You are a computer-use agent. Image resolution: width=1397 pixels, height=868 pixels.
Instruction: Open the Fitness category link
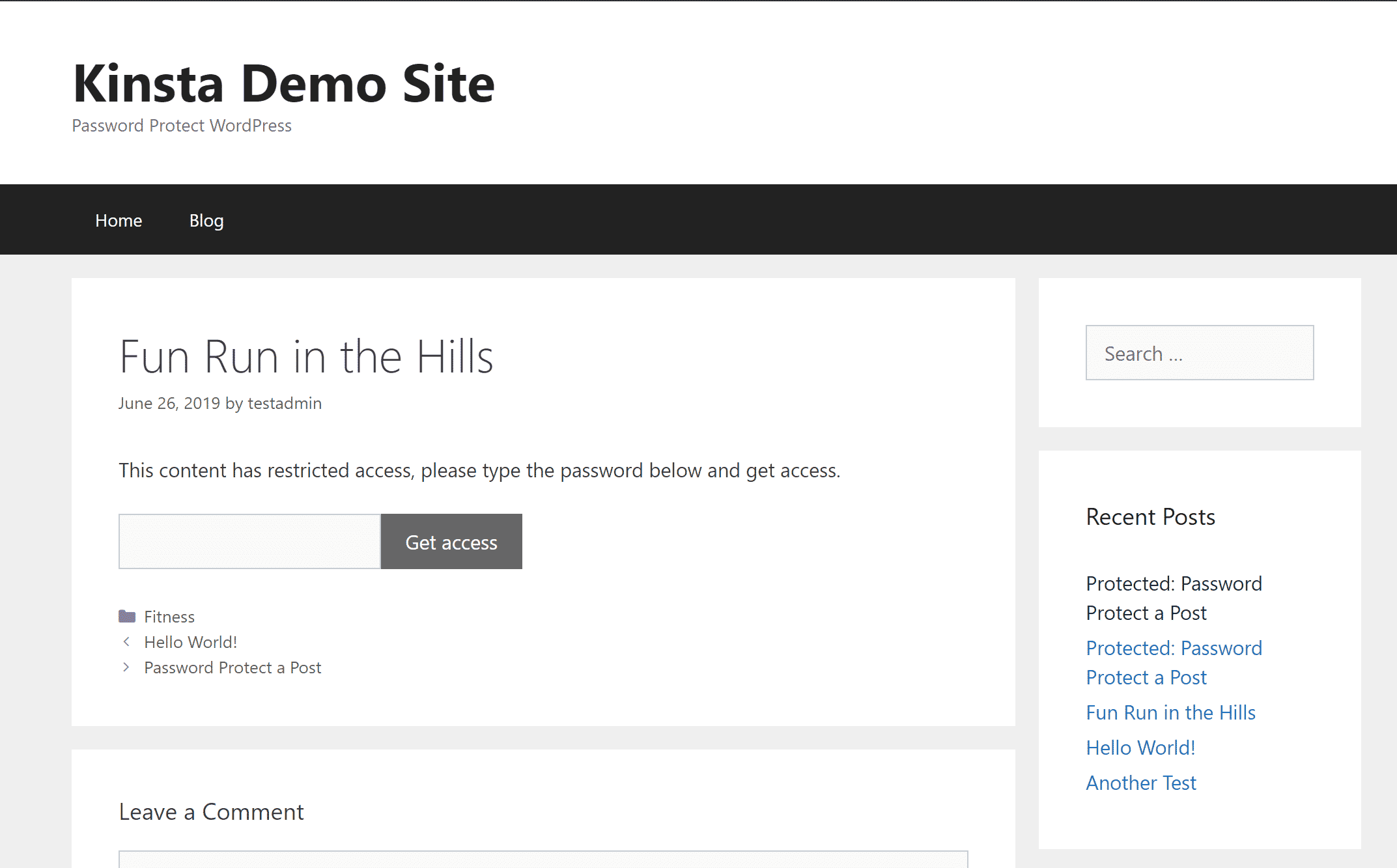coord(168,616)
